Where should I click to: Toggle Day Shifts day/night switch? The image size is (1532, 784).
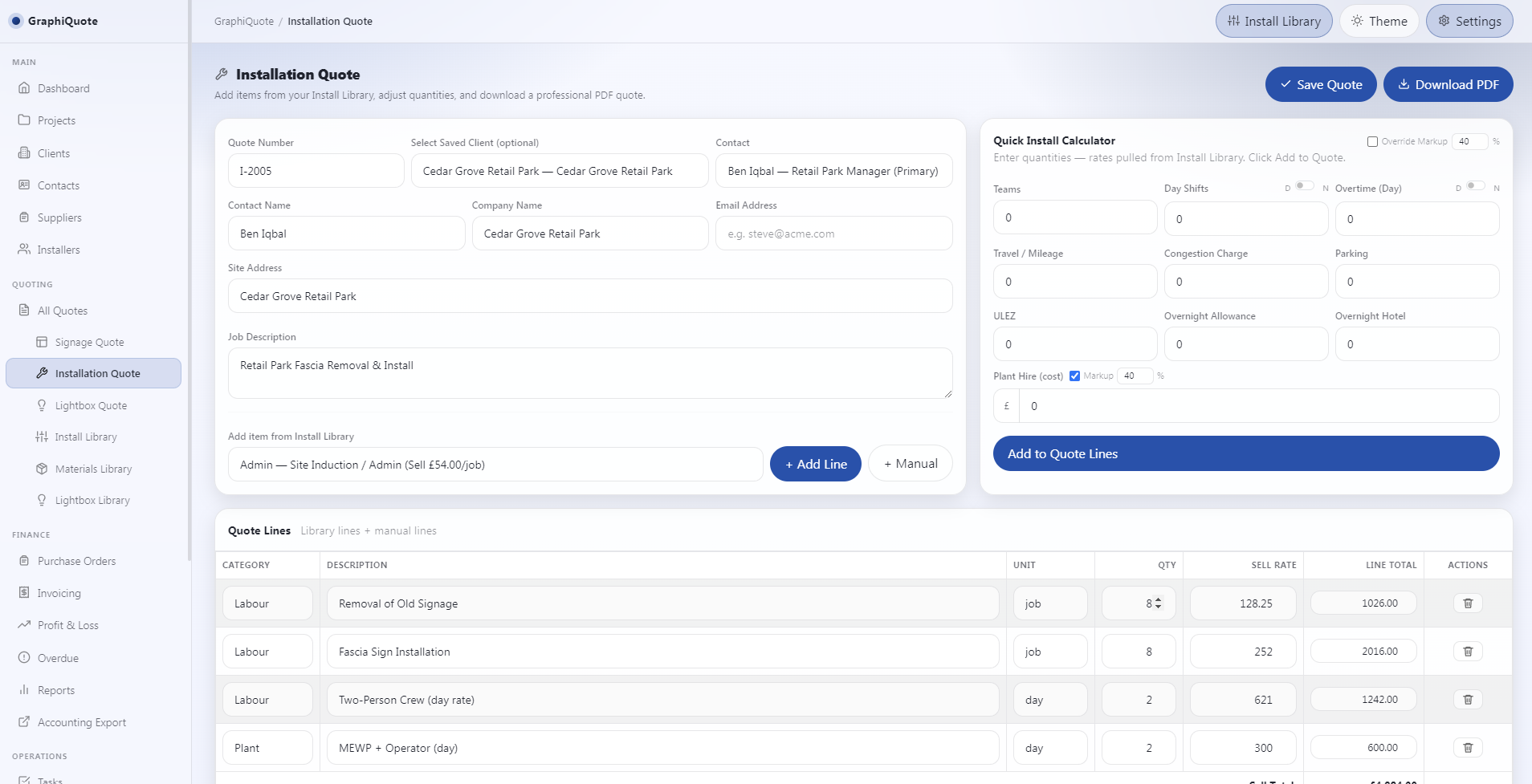(1305, 186)
